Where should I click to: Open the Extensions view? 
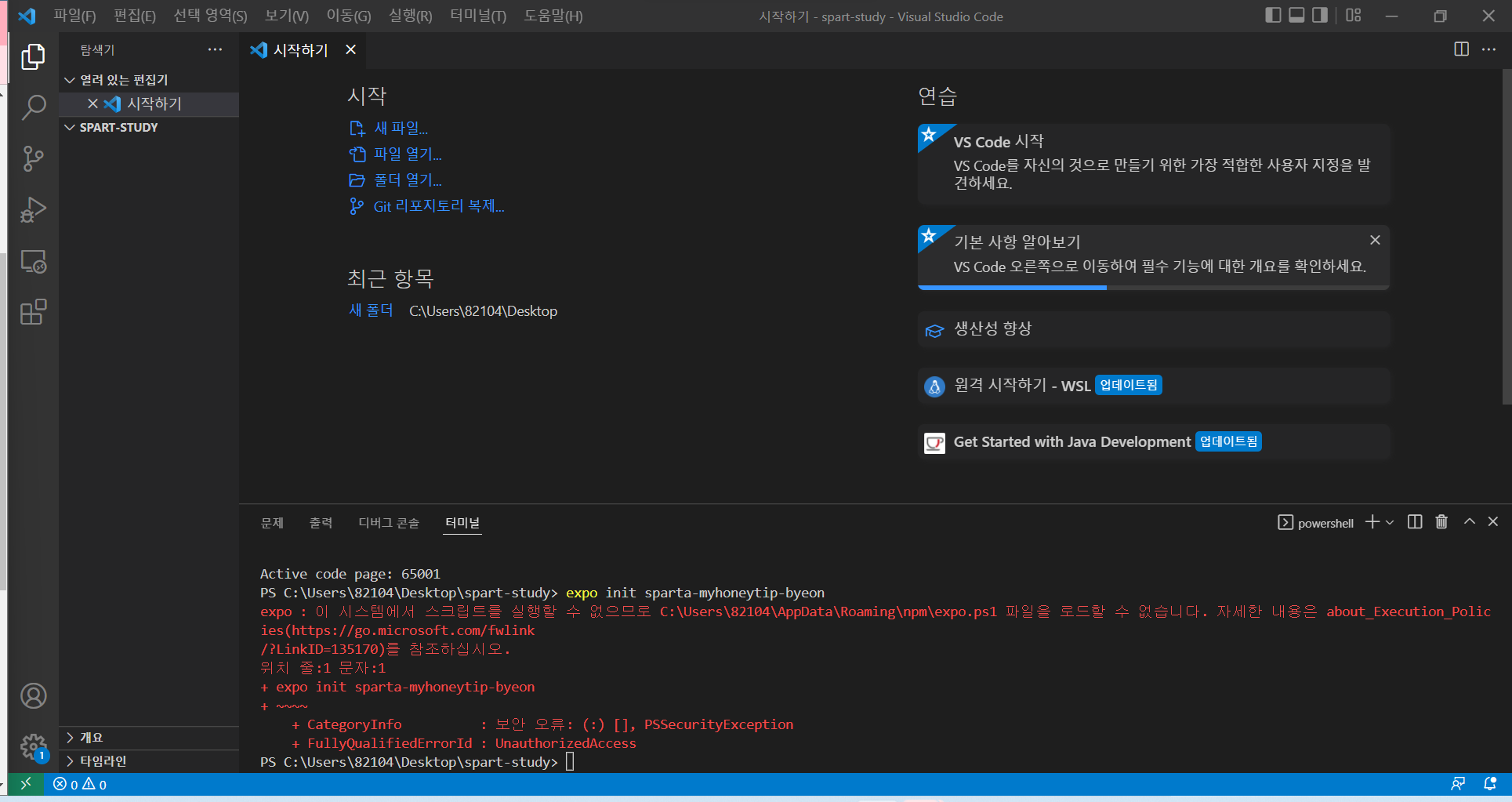(x=33, y=312)
